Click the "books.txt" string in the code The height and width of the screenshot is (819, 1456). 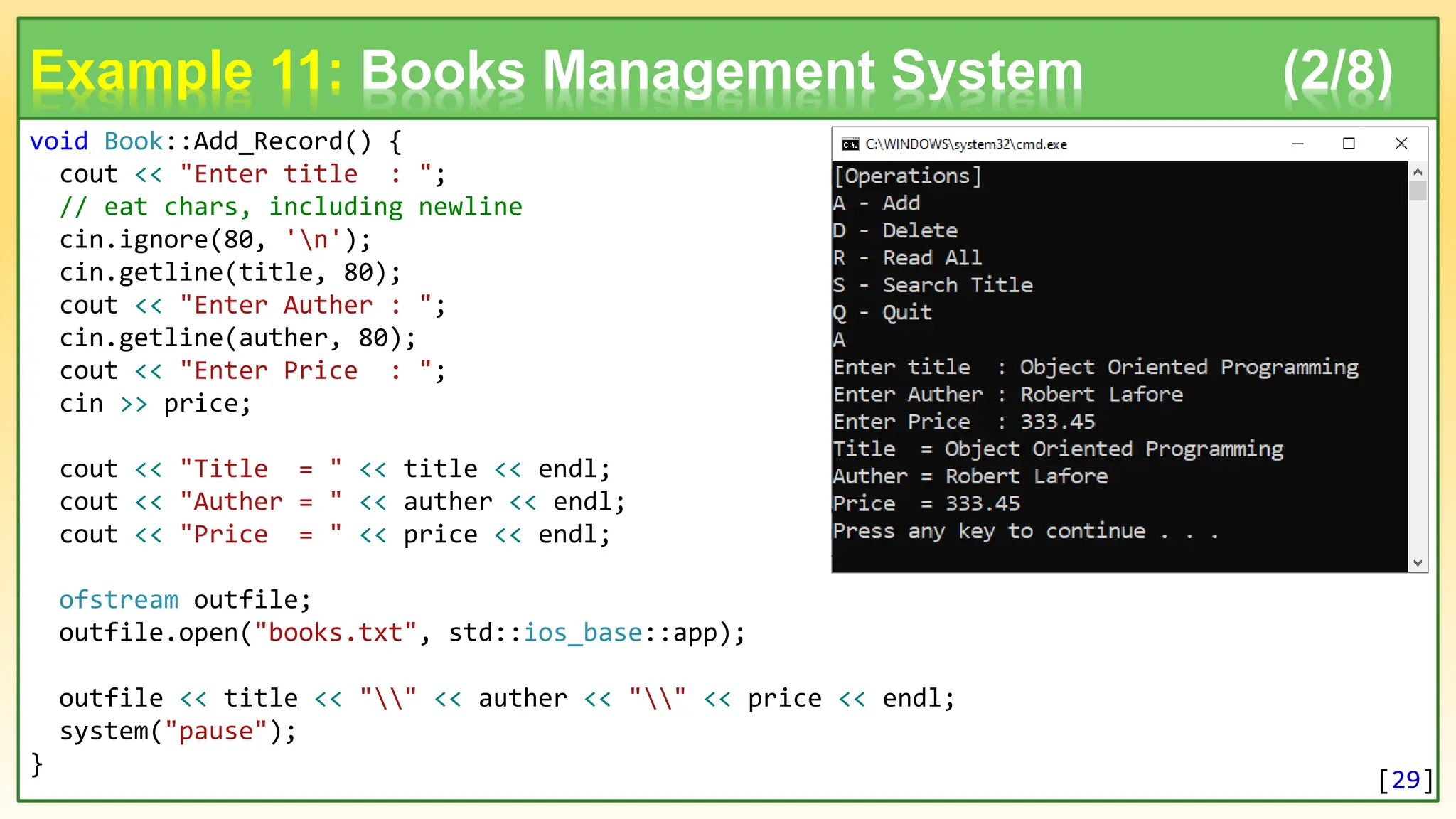tap(335, 632)
